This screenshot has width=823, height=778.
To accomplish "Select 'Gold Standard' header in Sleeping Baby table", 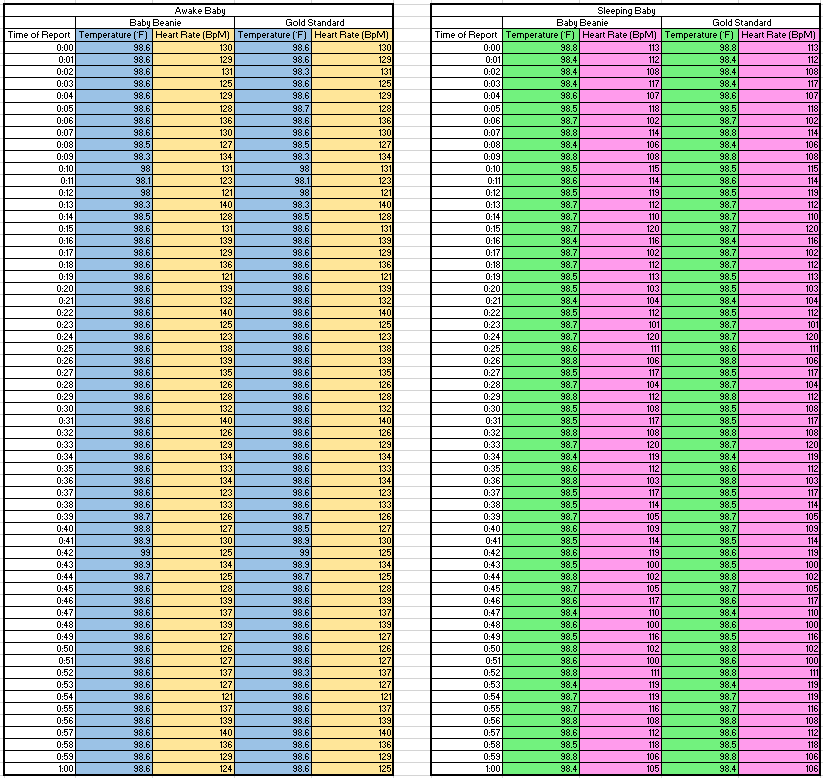I will [741, 22].
